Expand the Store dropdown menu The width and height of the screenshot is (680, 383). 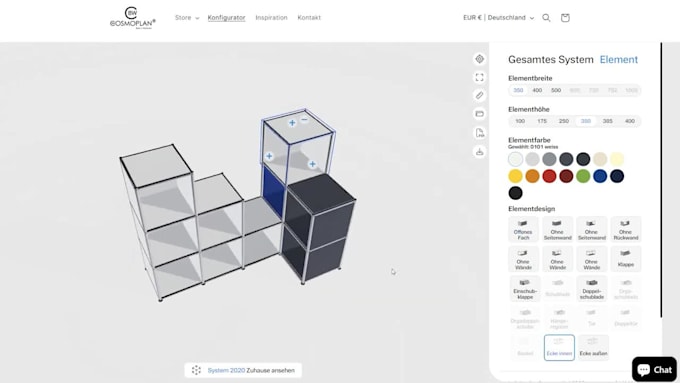(187, 18)
